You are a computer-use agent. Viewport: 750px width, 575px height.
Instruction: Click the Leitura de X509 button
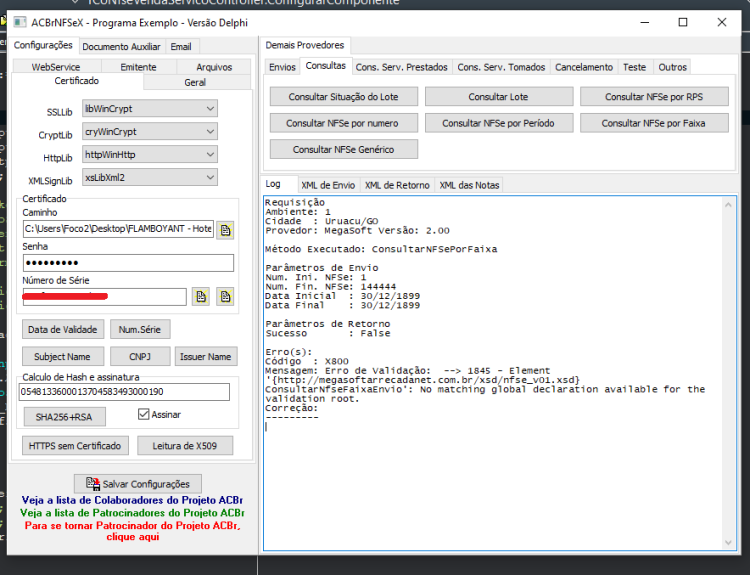pyautogui.click(x=185, y=445)
